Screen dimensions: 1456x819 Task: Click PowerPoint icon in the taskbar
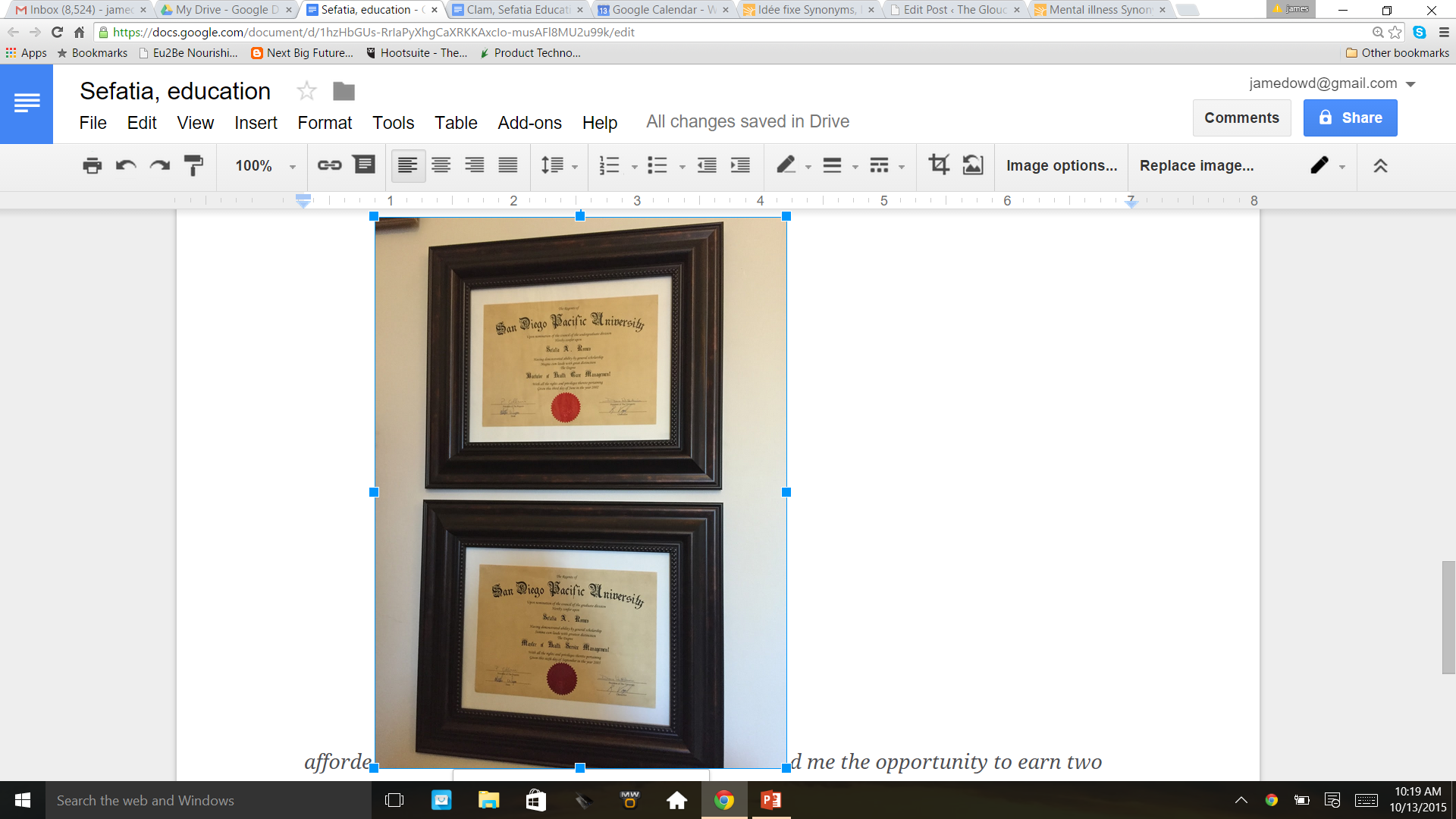tap(770, 800)
